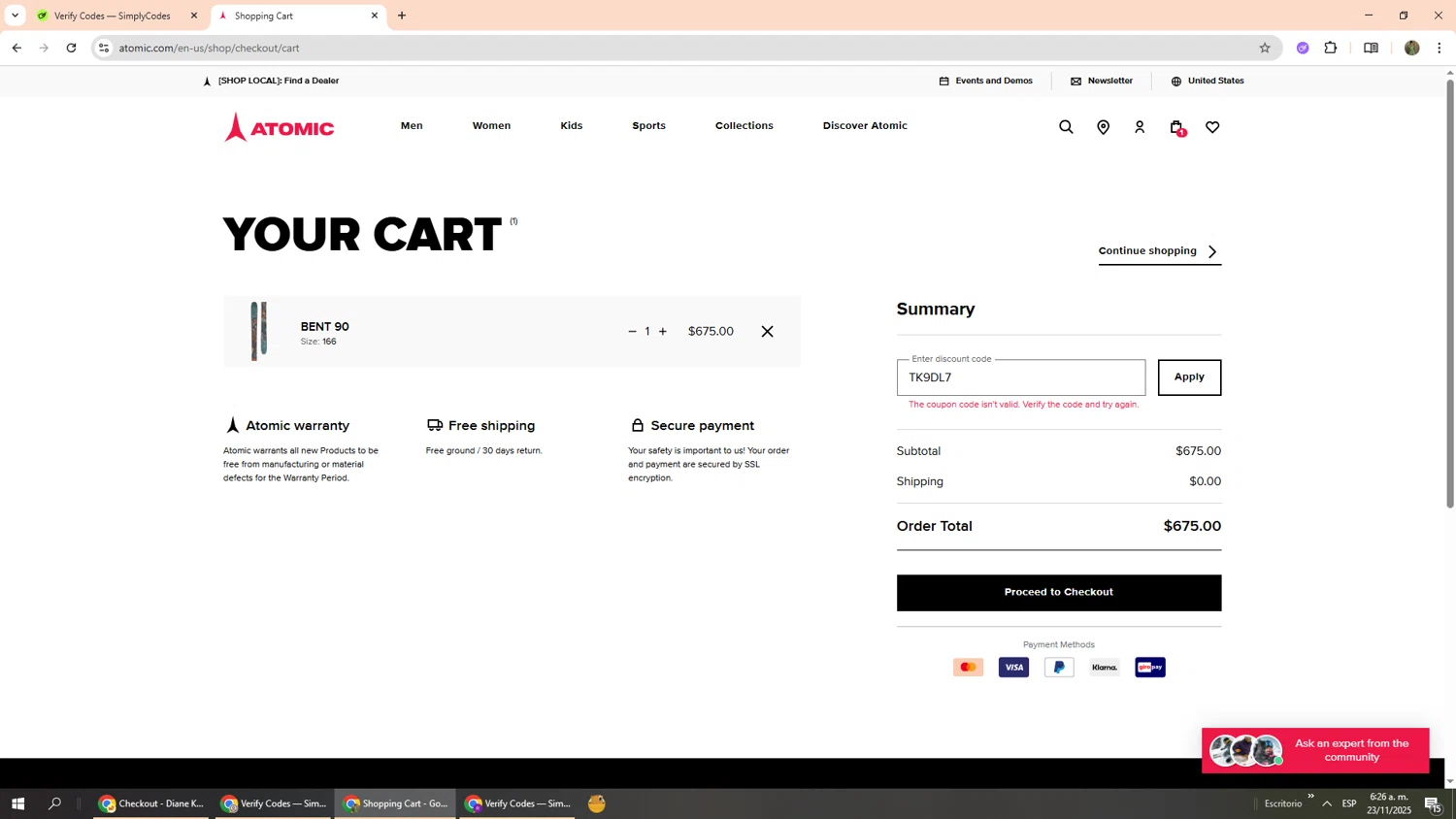1456x819 pixels.
Task: Click the PayPal payment icon
Action: point(1059,668)
